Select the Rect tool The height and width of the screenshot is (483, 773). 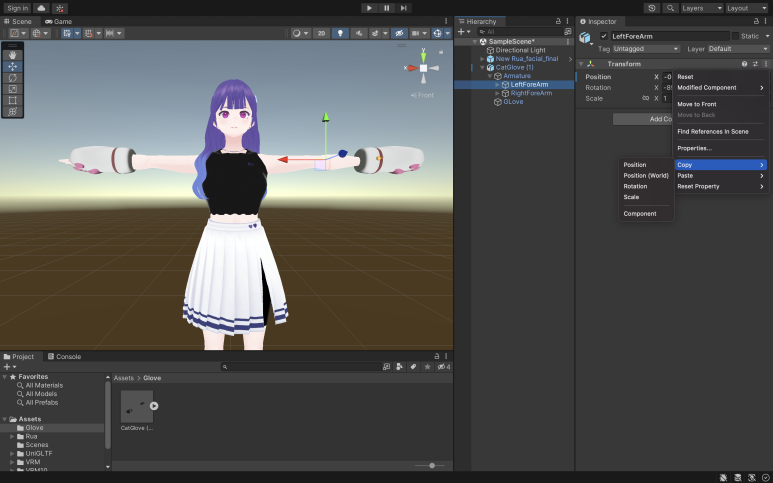(12, 101)
